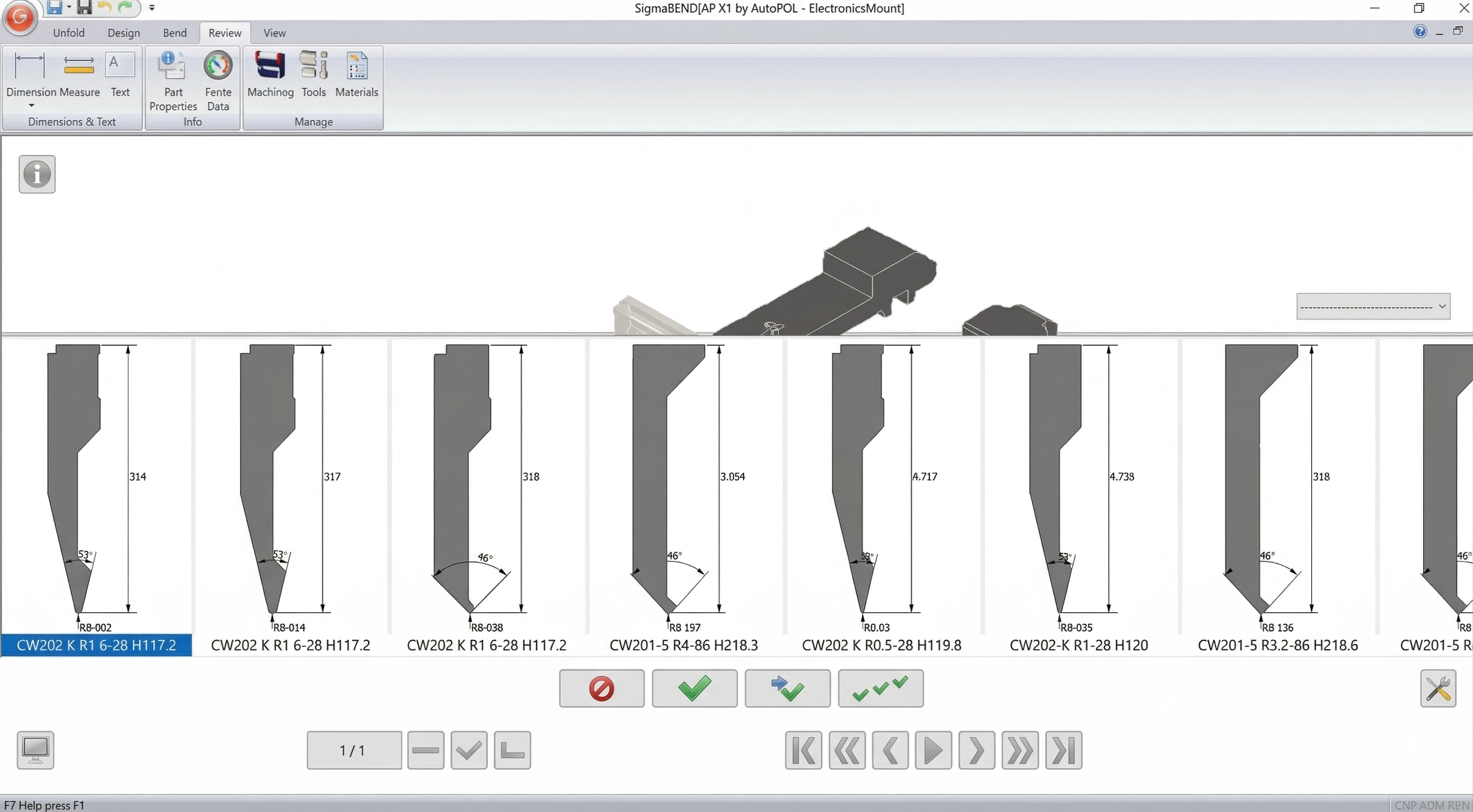The width and height of the screenshot is (1473, 812).
Task: Click the Play simulation button
Action: [x=933, y=750]
